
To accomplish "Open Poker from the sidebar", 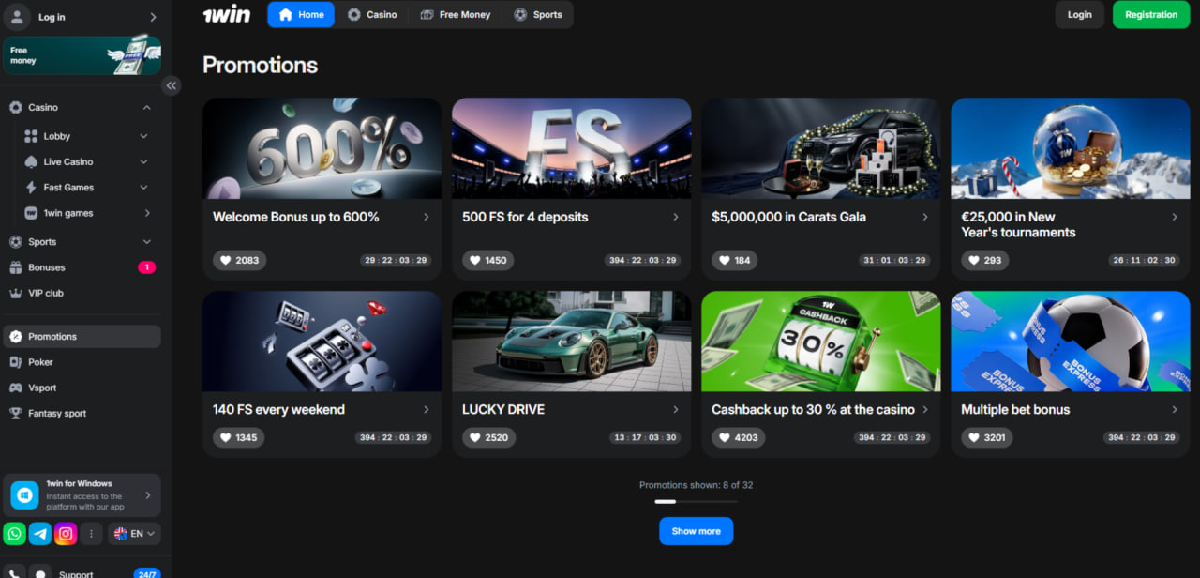I will click(x=81, y=362).
